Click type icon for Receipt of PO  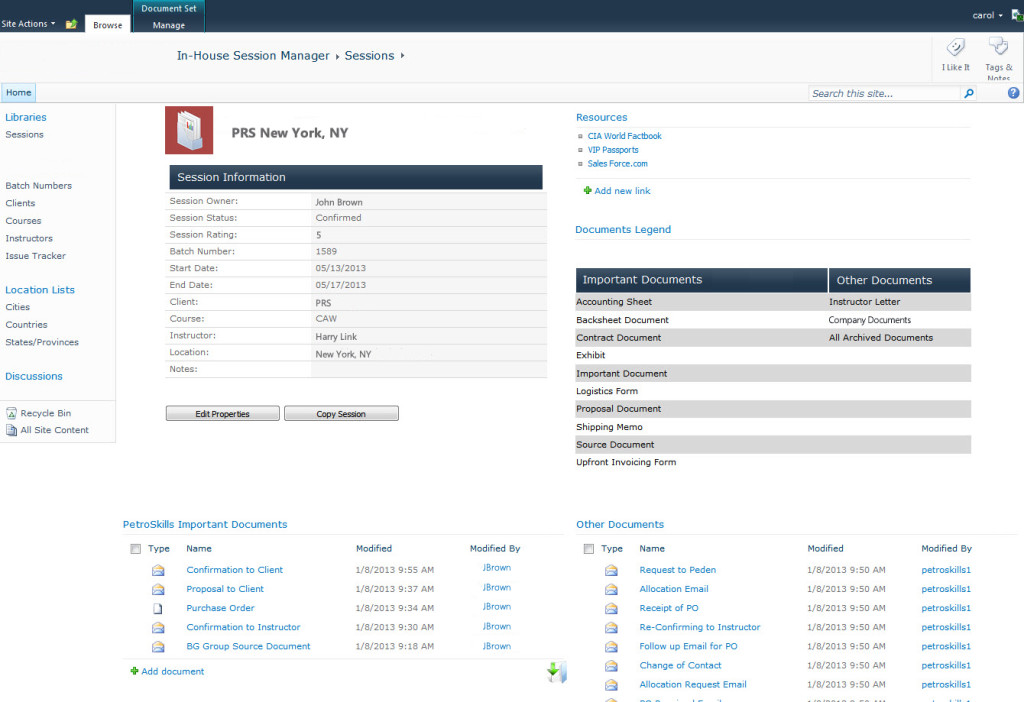[611, 609]
